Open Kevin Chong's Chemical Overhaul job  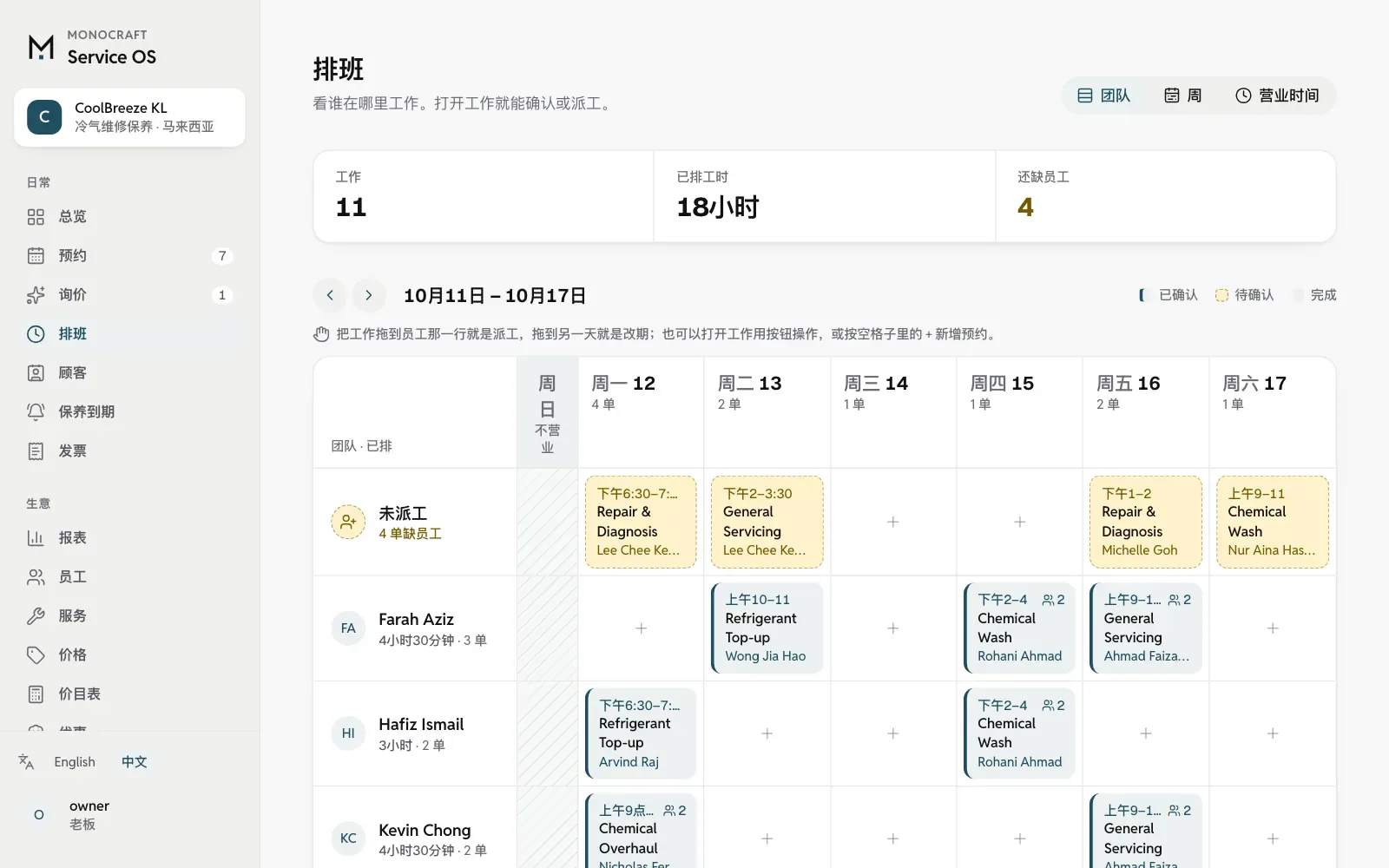pyautogui.click(x=641, y=831)
